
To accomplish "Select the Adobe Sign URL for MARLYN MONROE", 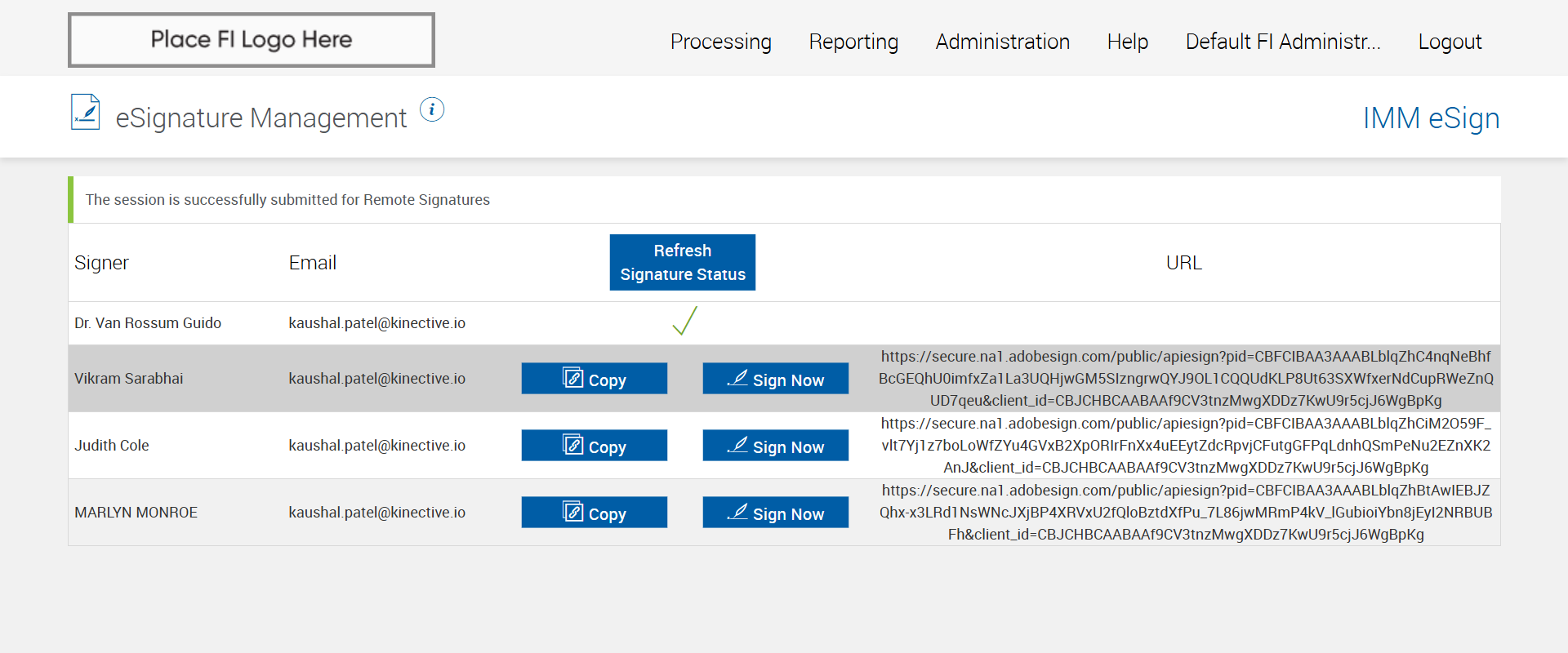I will click(1186, 513).
